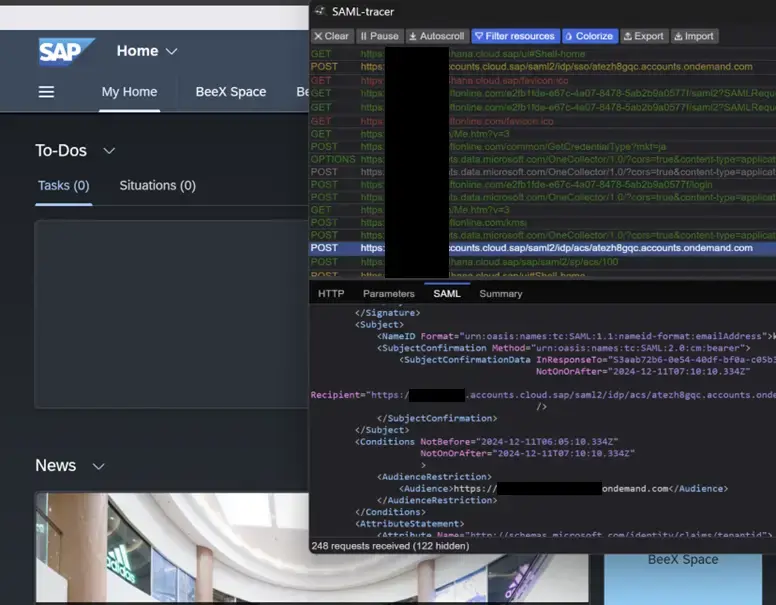Select POST row ending in /login
The width and height of the screenshot is (776, 605).
pyautogui.click(x=542, y=185)
